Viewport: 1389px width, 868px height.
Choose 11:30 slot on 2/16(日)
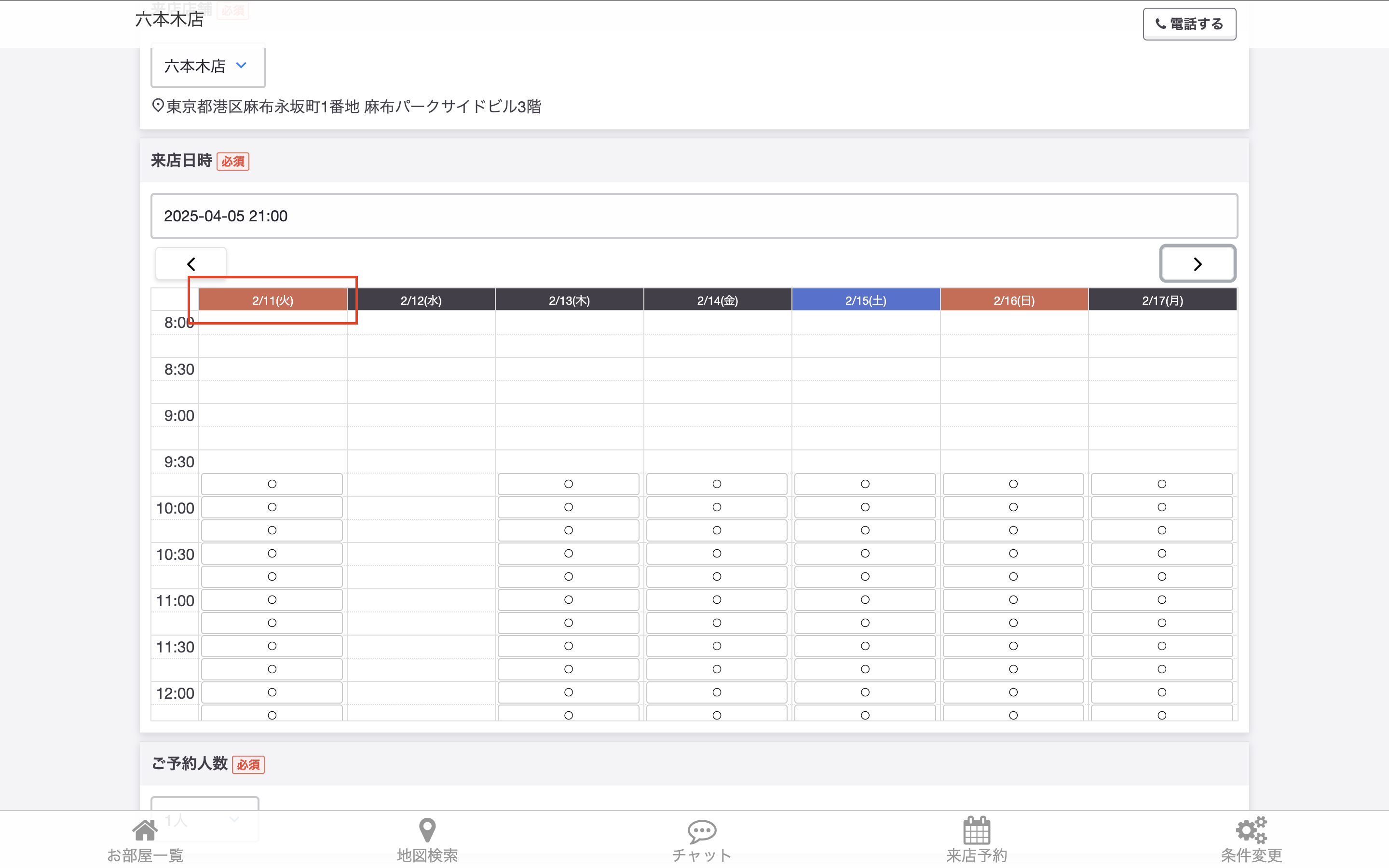click(x=1014, y=646)
